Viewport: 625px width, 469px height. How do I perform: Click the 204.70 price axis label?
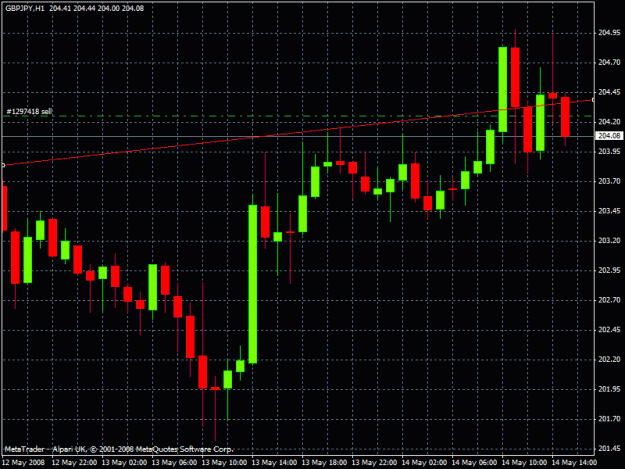pos(609,63)
